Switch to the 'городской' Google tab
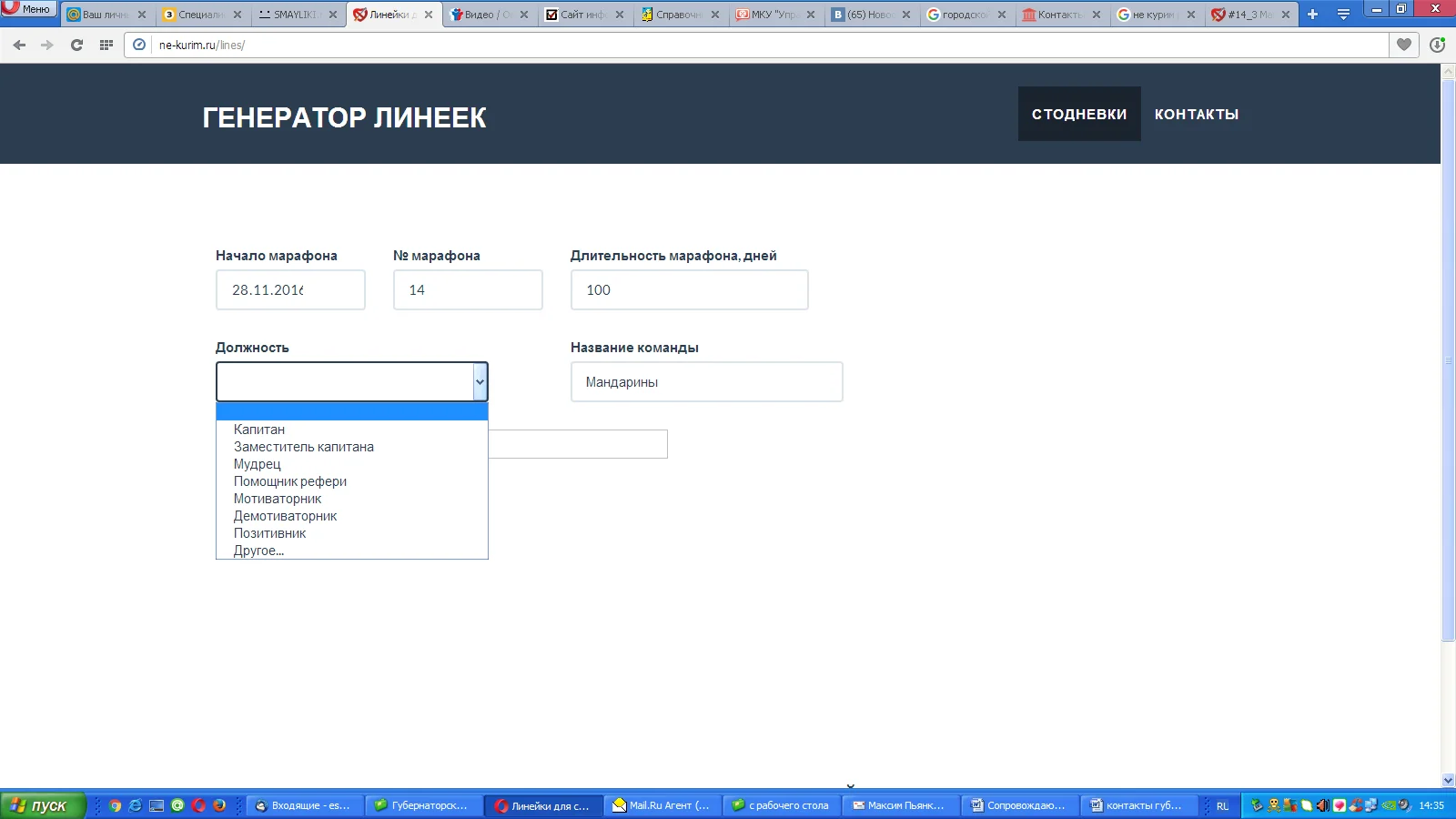The width and height of the screenshot is (1456, 819). coord(966,15)
